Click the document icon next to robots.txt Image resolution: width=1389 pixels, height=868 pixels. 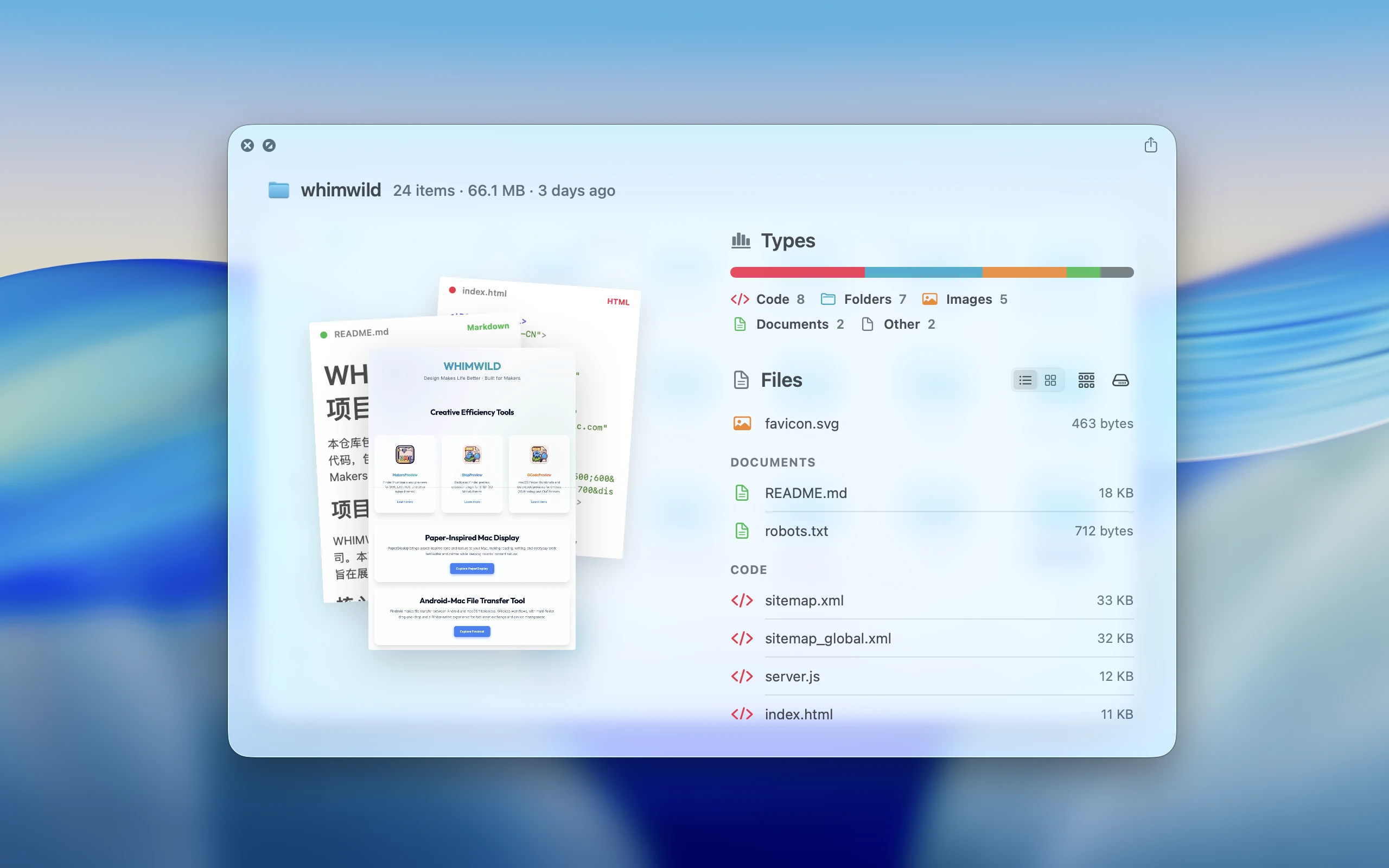[x=742, y=531]
